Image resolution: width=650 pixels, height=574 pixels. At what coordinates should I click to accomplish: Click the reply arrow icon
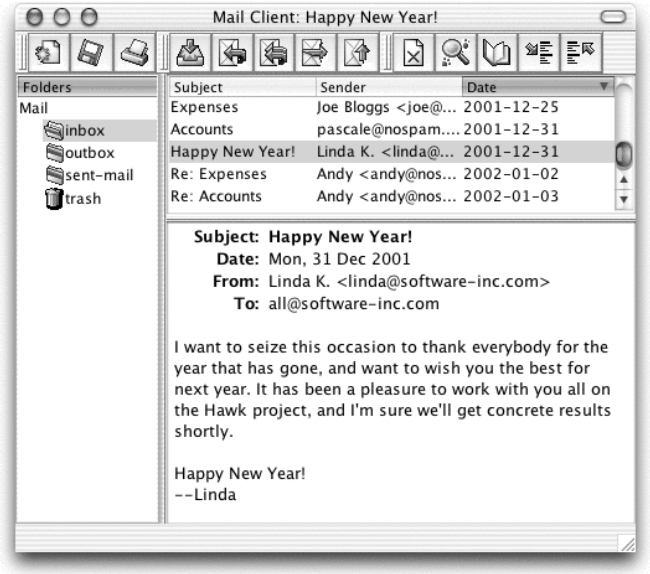(230, 53)
